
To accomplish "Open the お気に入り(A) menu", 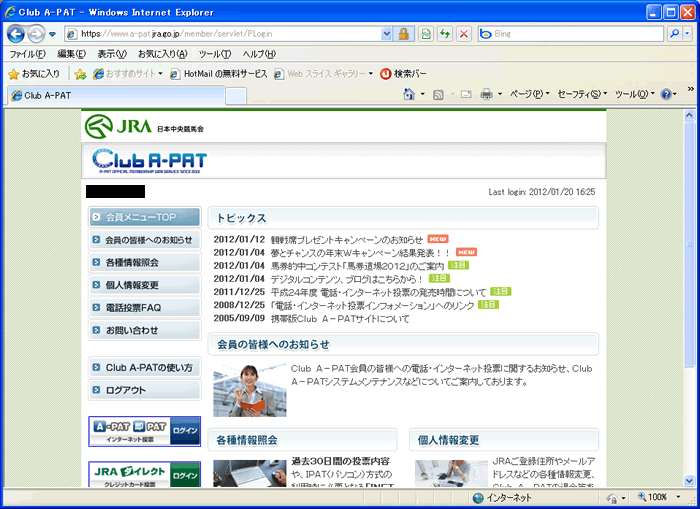I will [x=163, y=54].
